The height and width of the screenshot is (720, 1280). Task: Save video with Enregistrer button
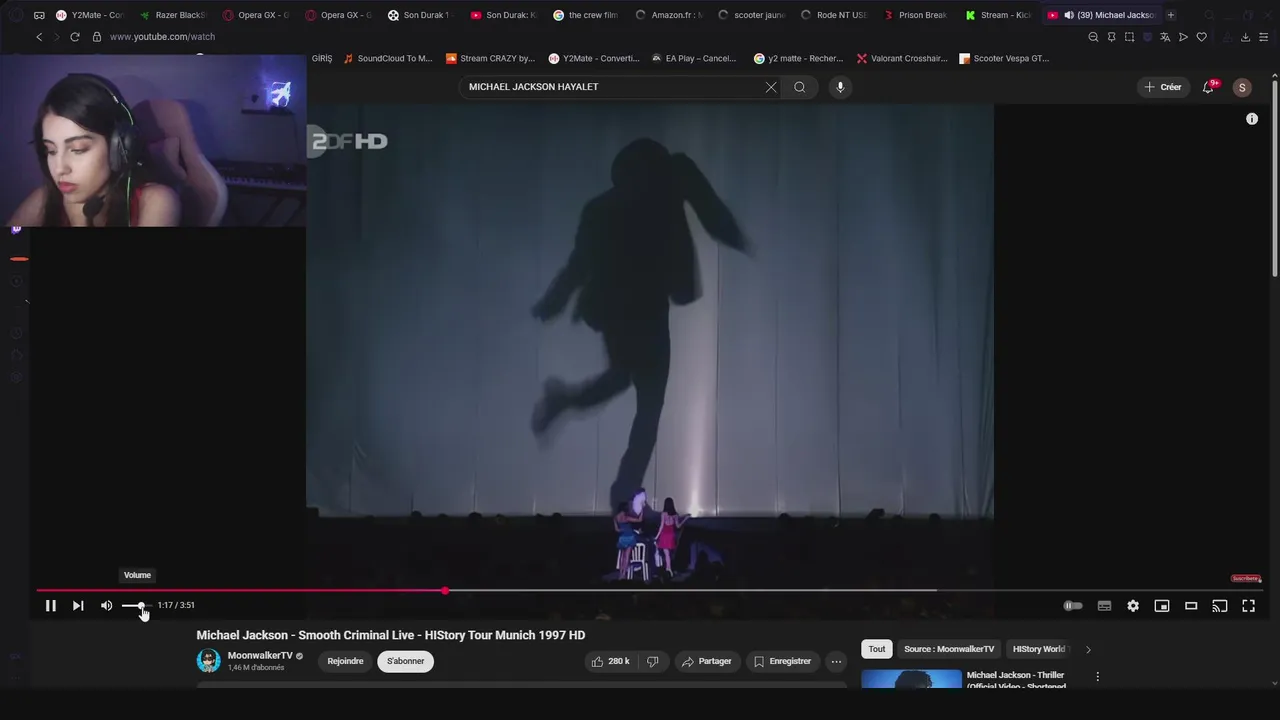[x=782, y=661]
